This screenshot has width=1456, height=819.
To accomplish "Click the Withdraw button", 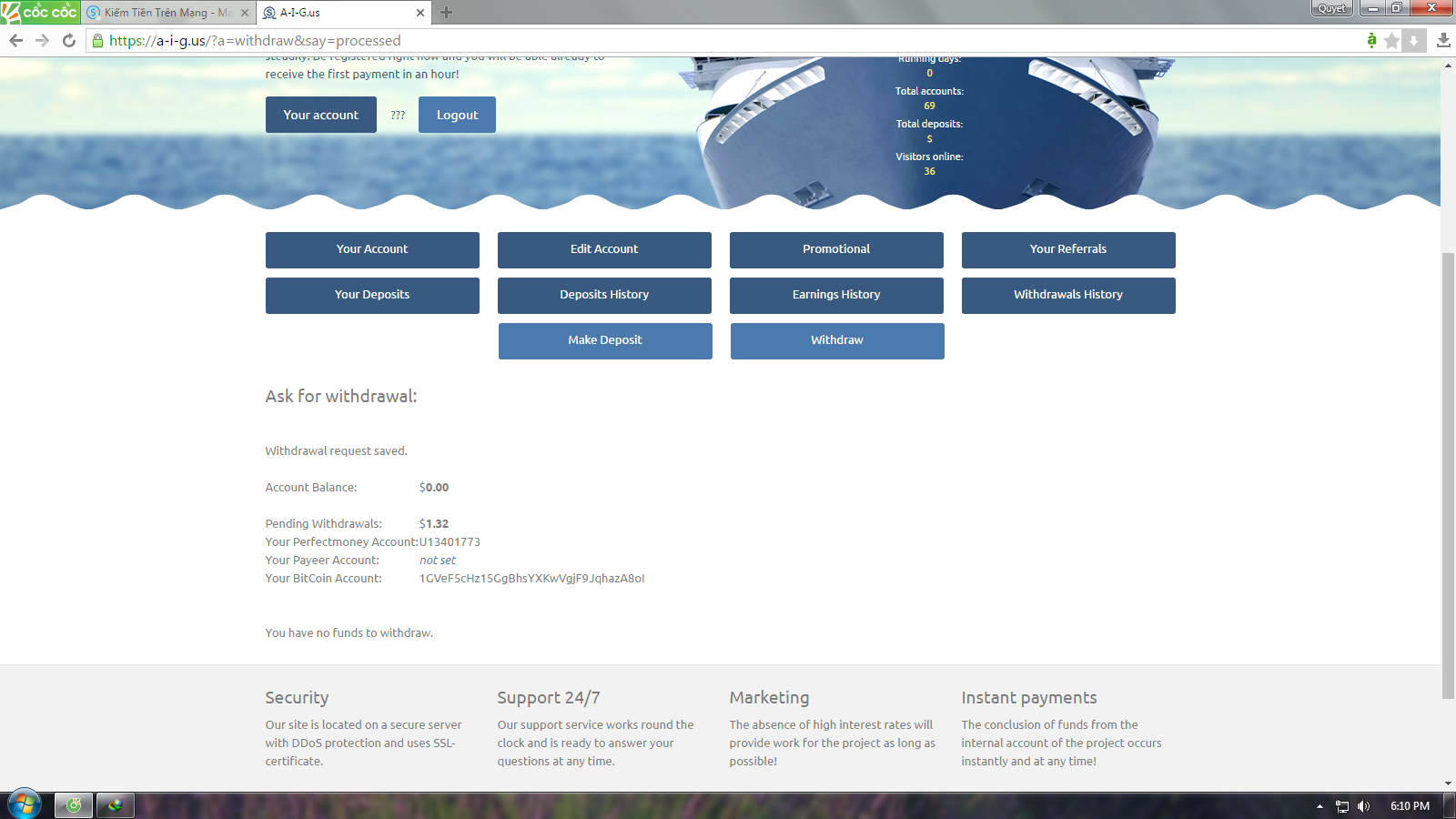I will pos(837,340).
